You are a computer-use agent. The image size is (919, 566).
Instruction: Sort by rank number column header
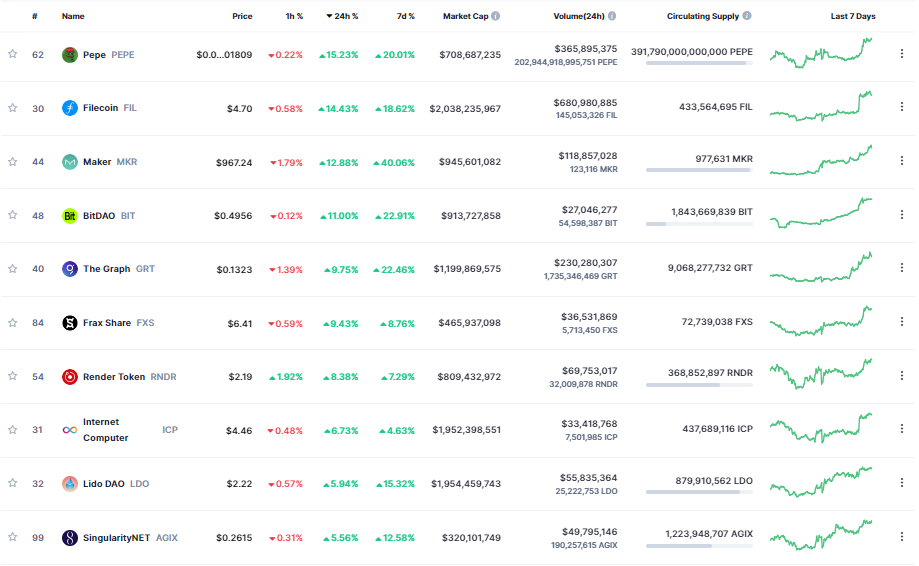(35, 16)
